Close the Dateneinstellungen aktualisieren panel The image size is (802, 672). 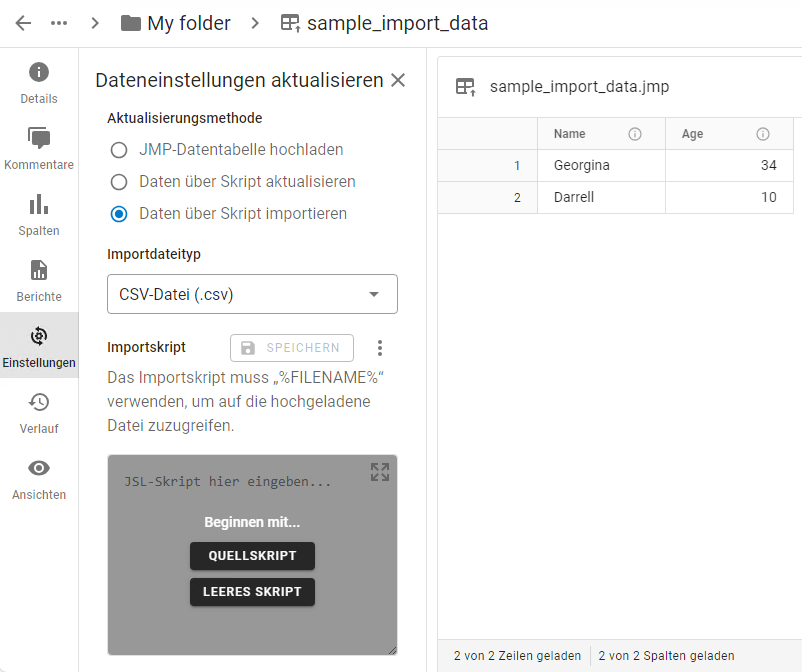[x=398, y=80]
